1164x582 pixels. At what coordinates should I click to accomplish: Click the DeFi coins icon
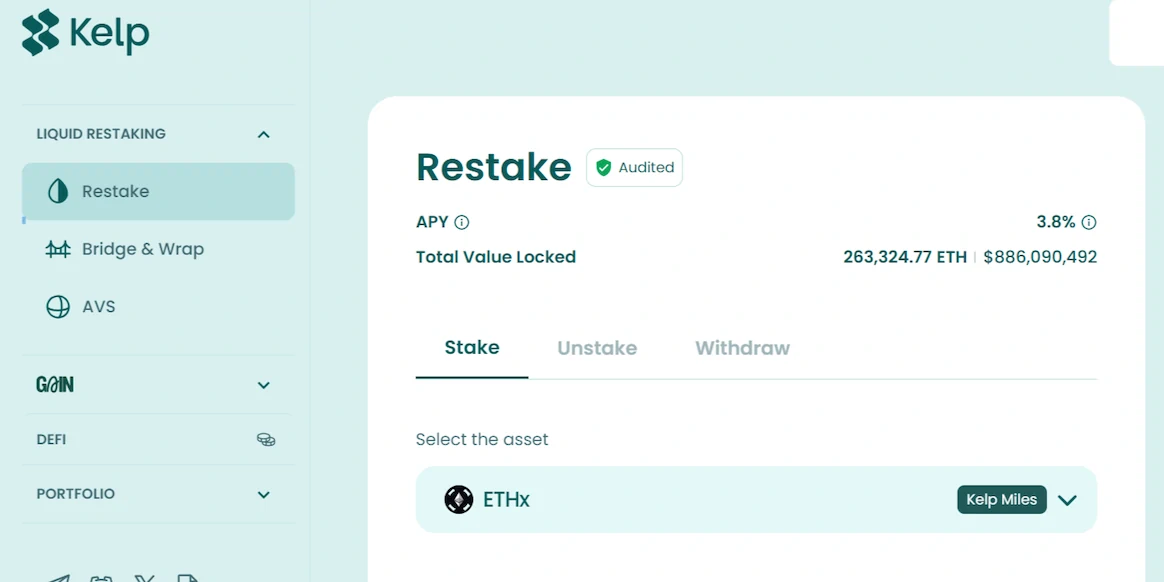[x=266, y=439]
